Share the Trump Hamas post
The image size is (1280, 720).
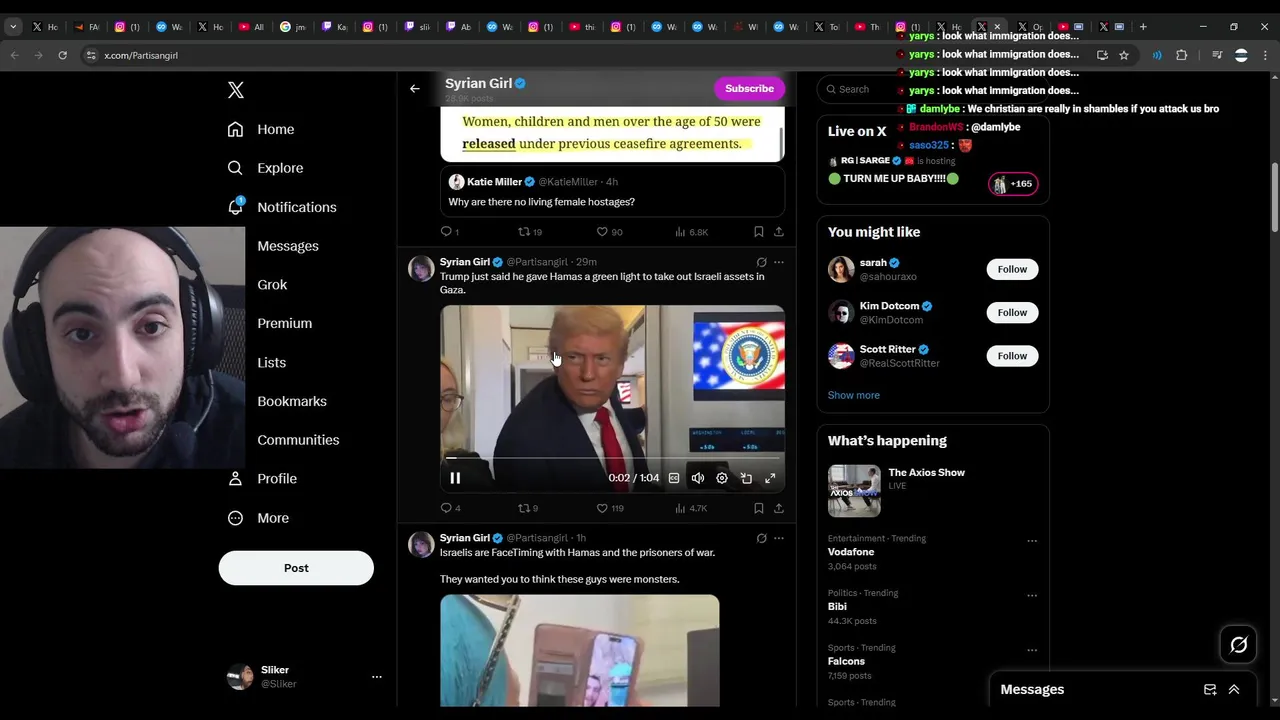[779, 508]
